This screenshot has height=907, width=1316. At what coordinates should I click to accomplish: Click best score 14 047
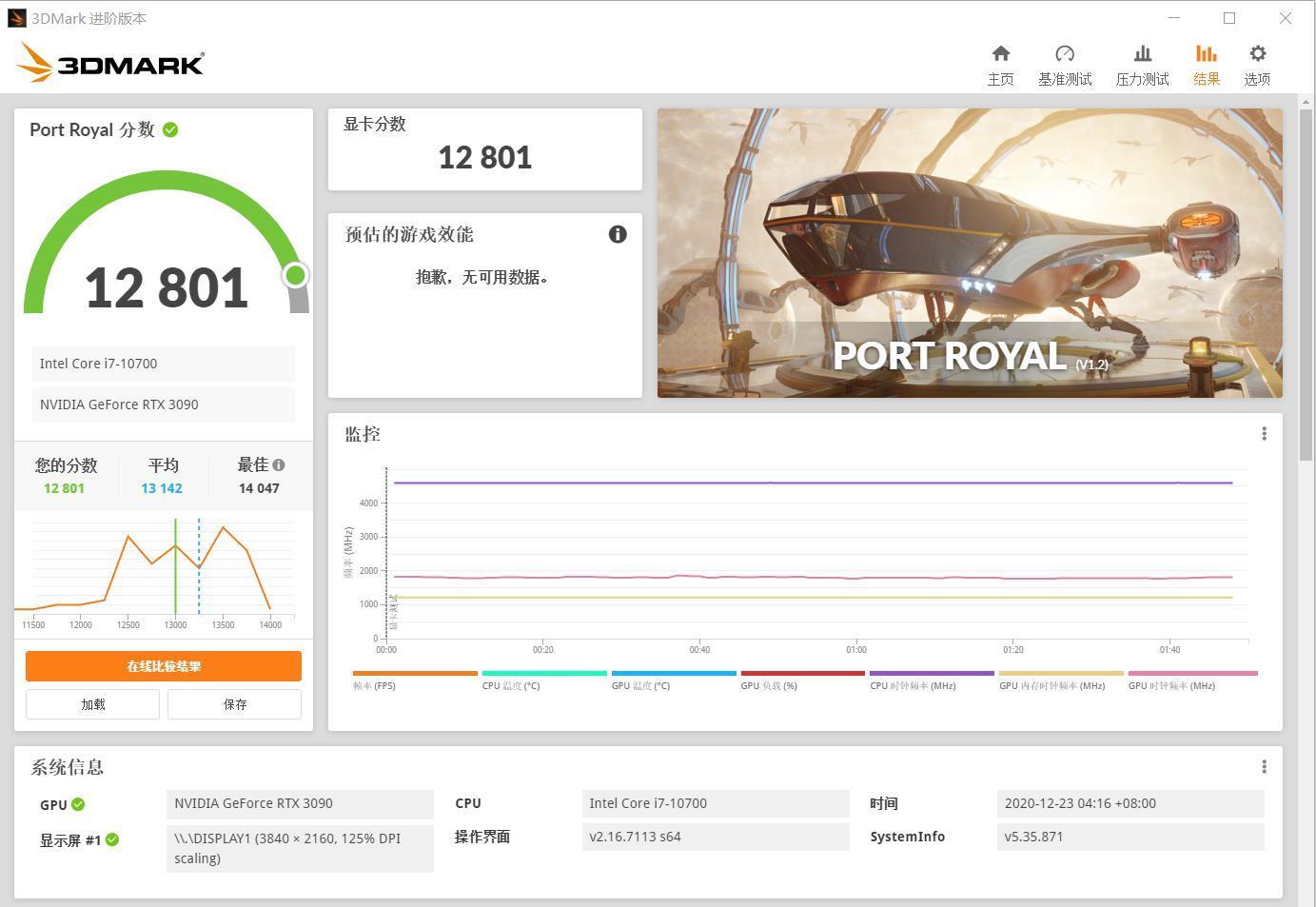pyautogui.click(x=259, y=488)
